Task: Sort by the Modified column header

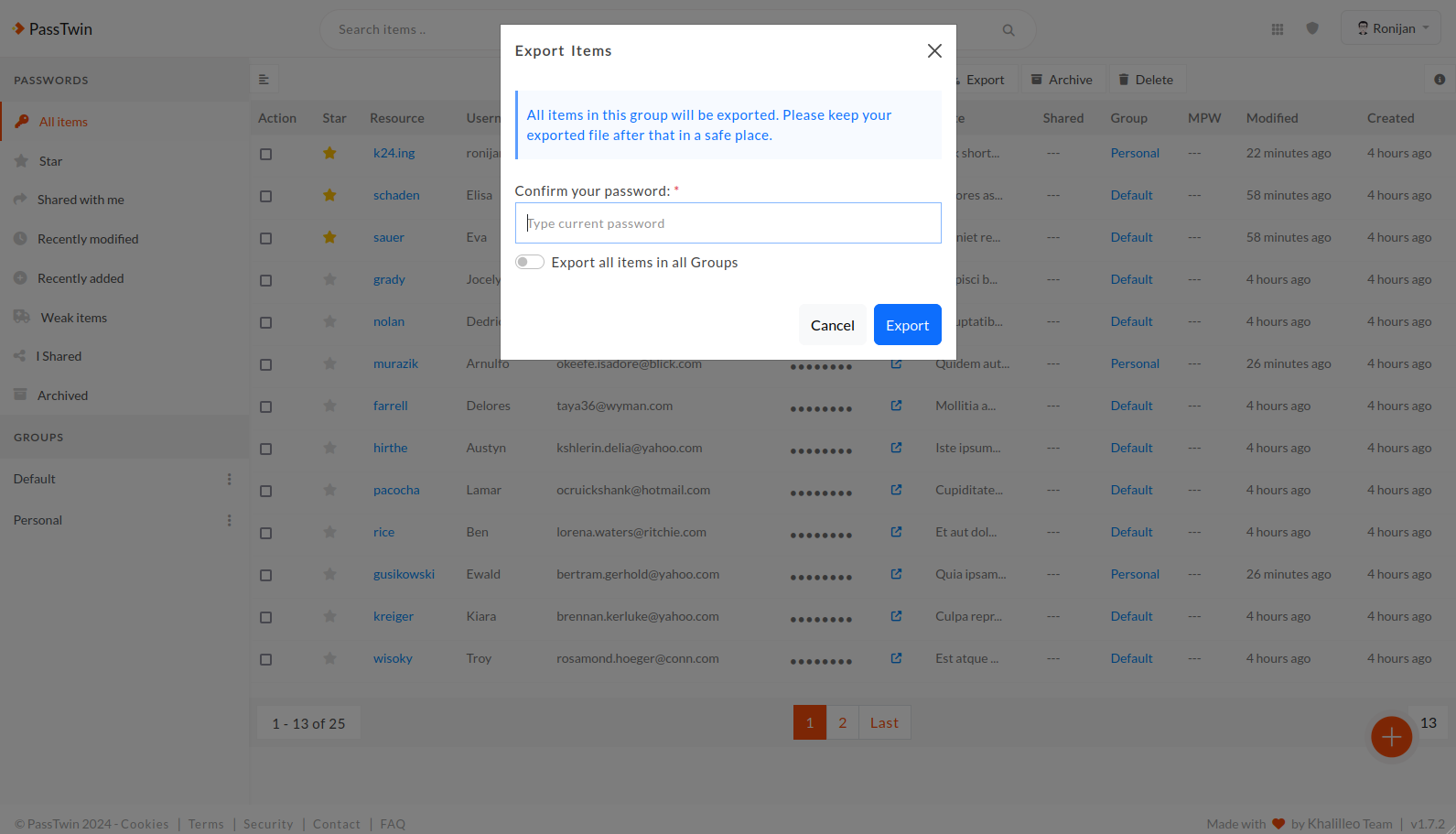Action: coord(1272,118)
